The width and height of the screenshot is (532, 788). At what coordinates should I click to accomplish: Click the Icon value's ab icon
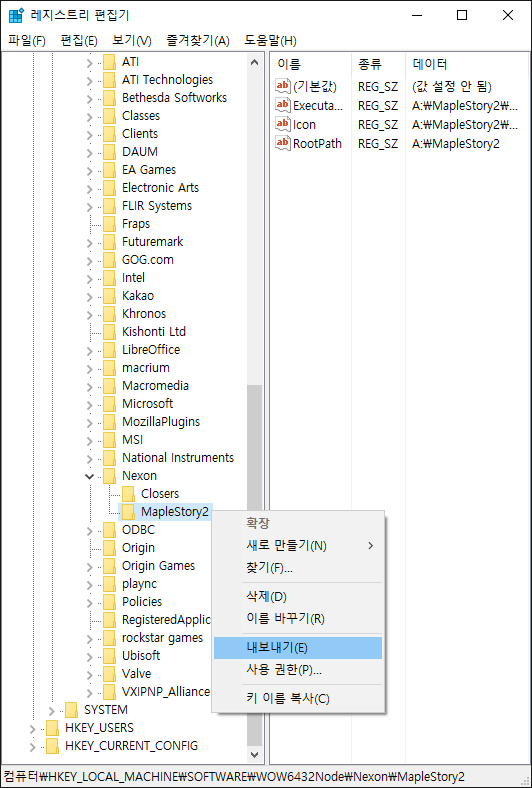[x=283, y=124]
